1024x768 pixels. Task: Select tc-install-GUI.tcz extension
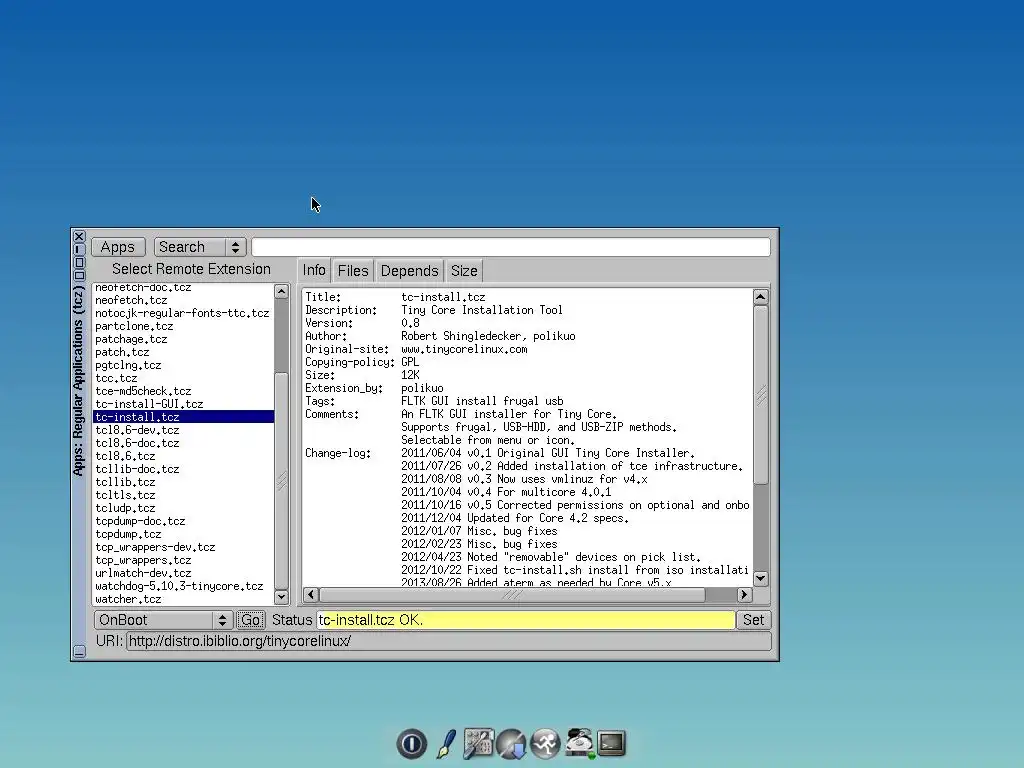183,404
